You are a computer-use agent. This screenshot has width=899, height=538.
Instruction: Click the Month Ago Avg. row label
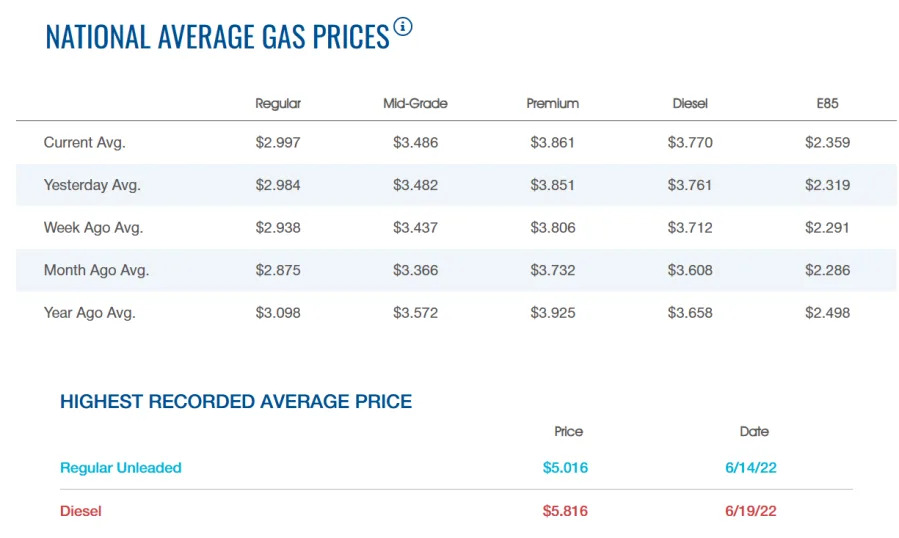pos(96,270)
